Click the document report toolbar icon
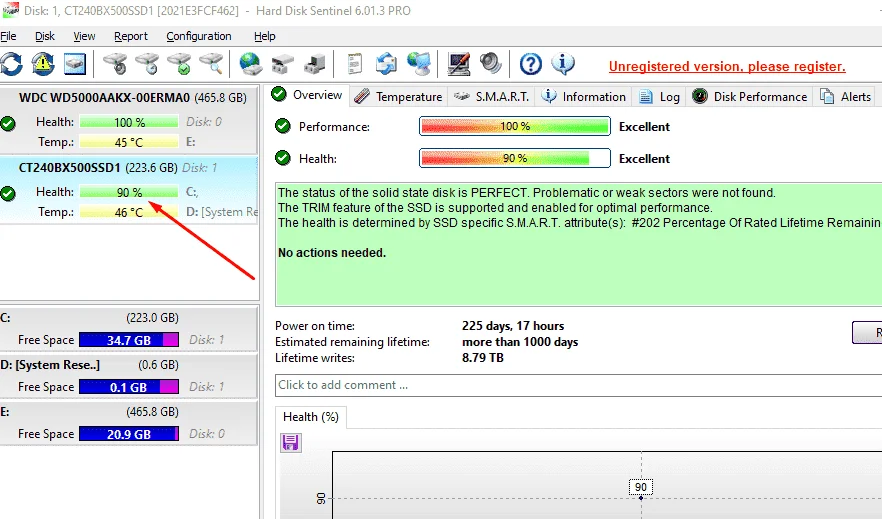The height and width of the screenshot is (519, 882). tap(354, 64)
